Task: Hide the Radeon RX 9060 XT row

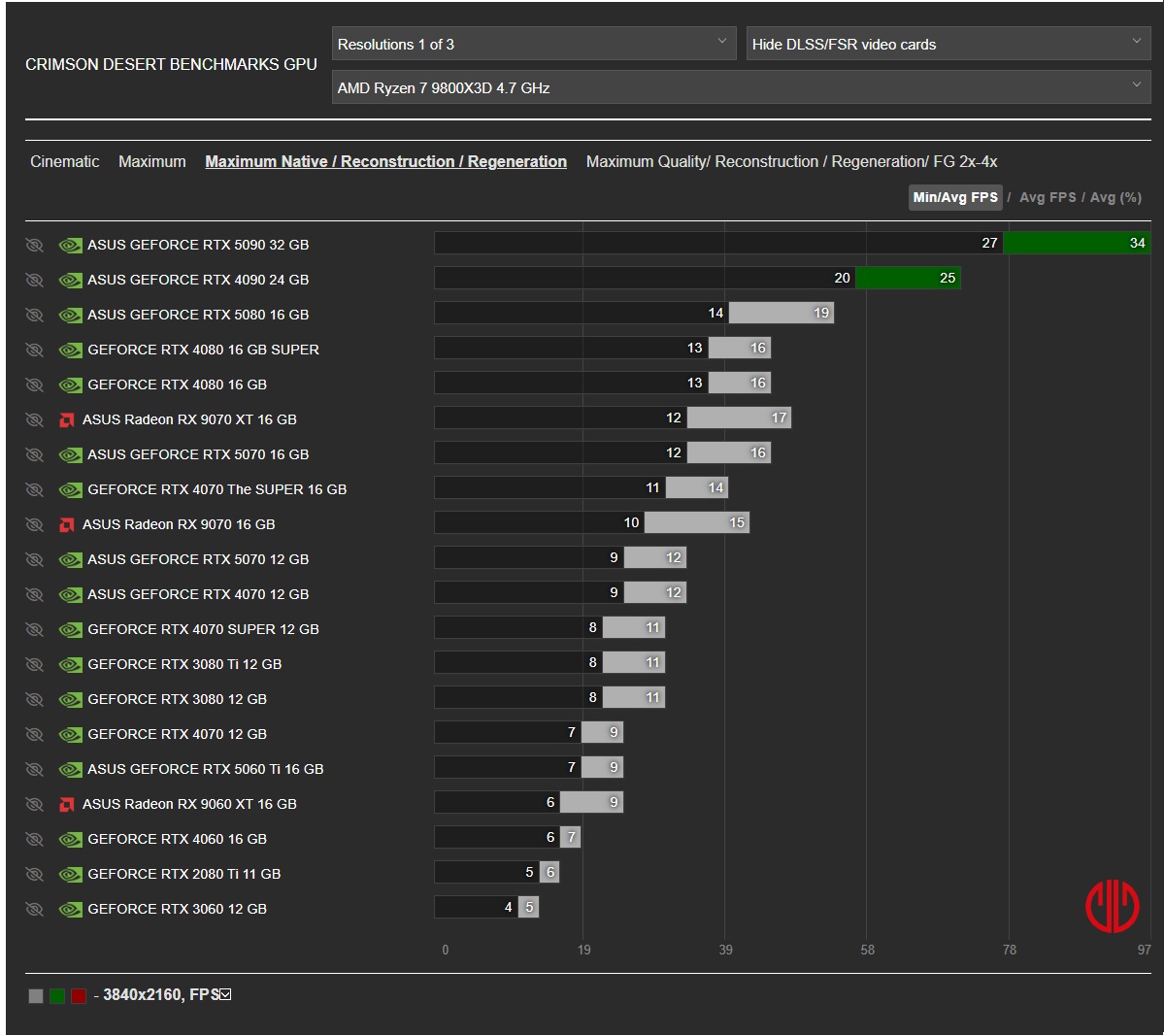Action: pyautogui.click(x=34, y=804)
